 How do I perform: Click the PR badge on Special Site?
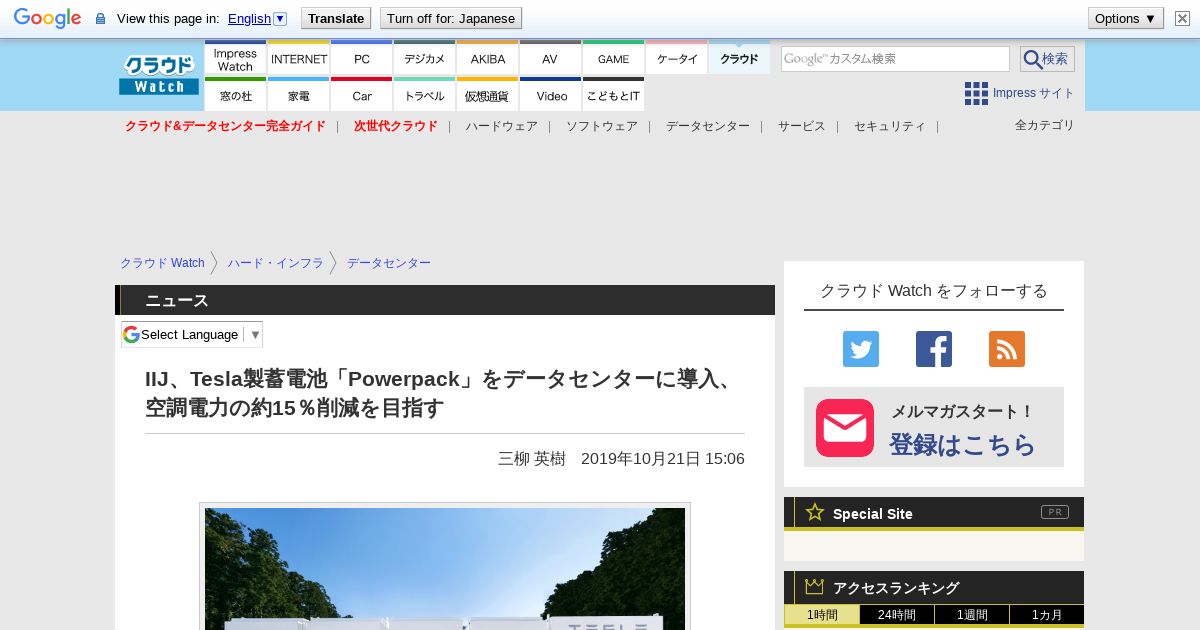(1055, 512)
